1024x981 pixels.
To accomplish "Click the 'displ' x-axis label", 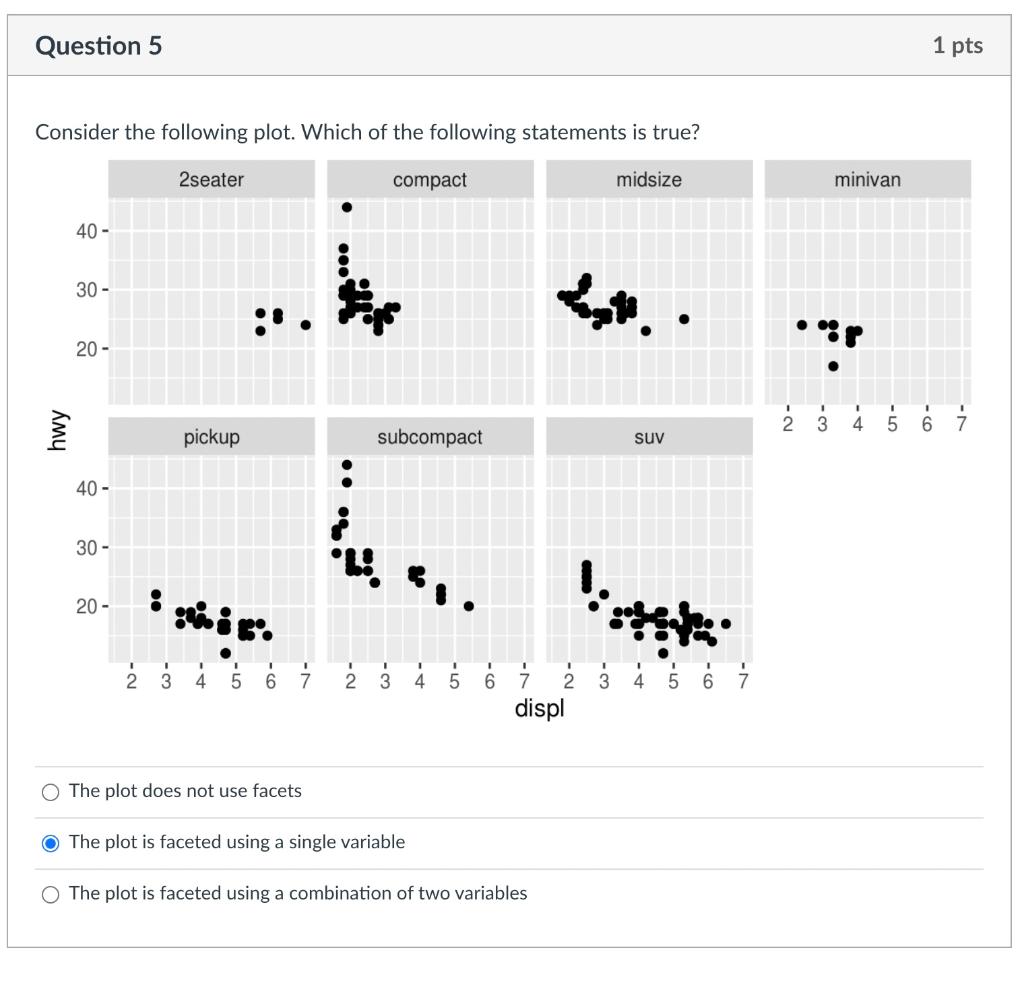I will tap(539, 707).
